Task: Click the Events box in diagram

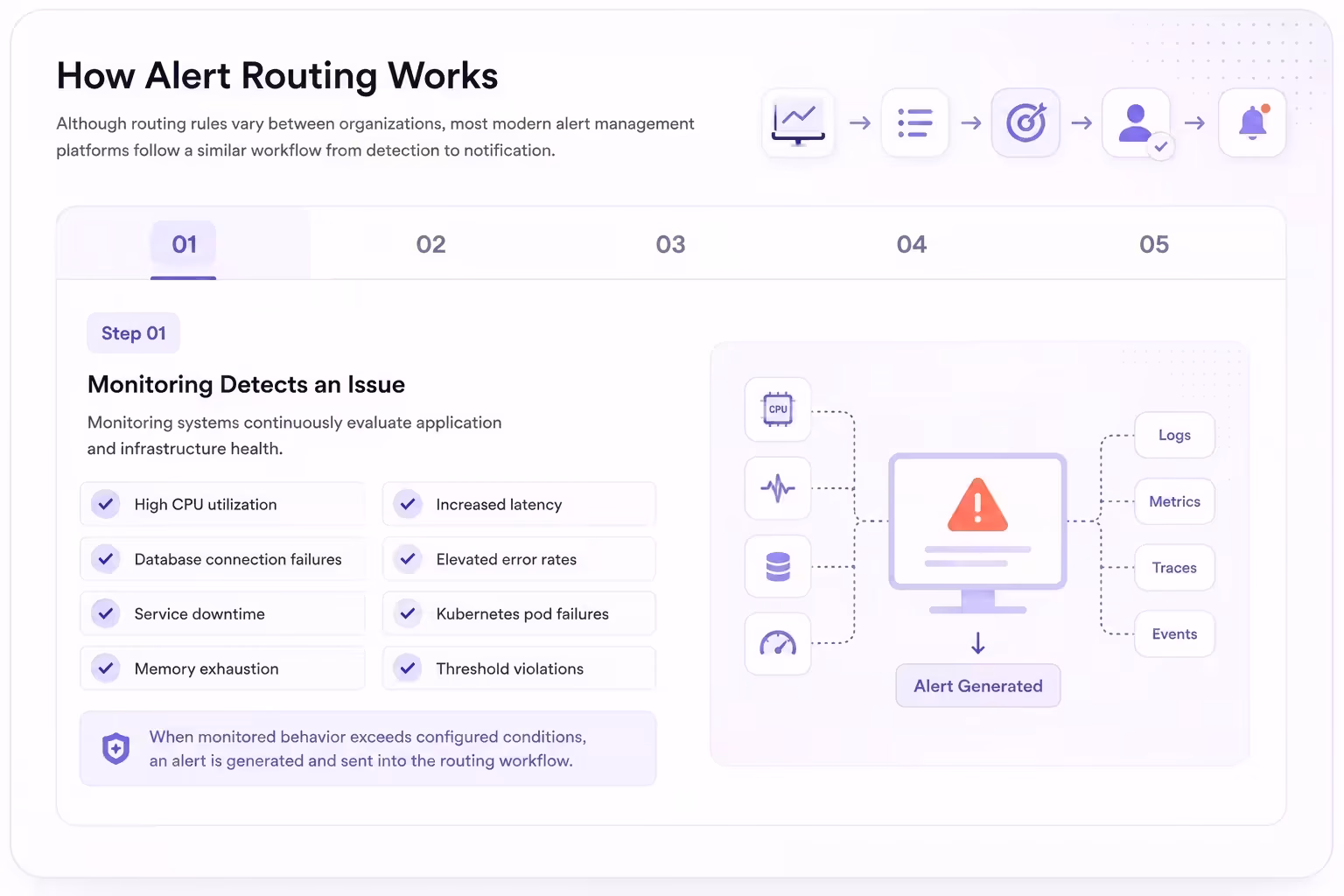Action: tap(1174, 634)
